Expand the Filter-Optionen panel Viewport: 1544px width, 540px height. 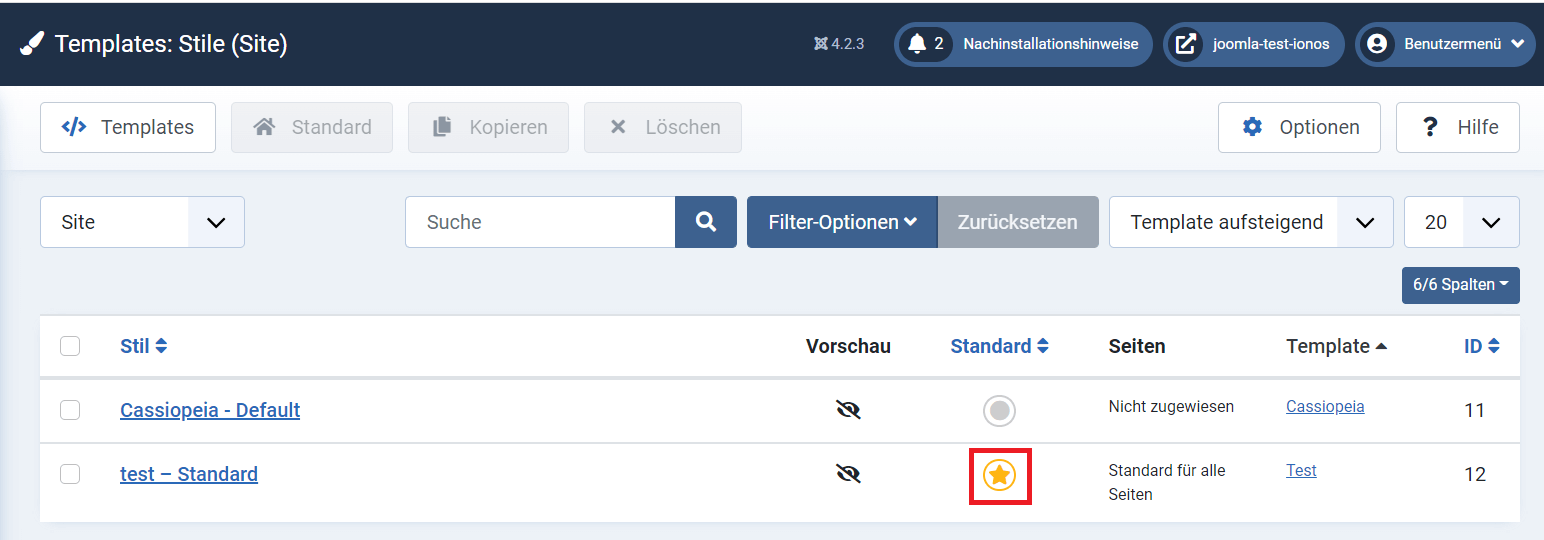842,222
